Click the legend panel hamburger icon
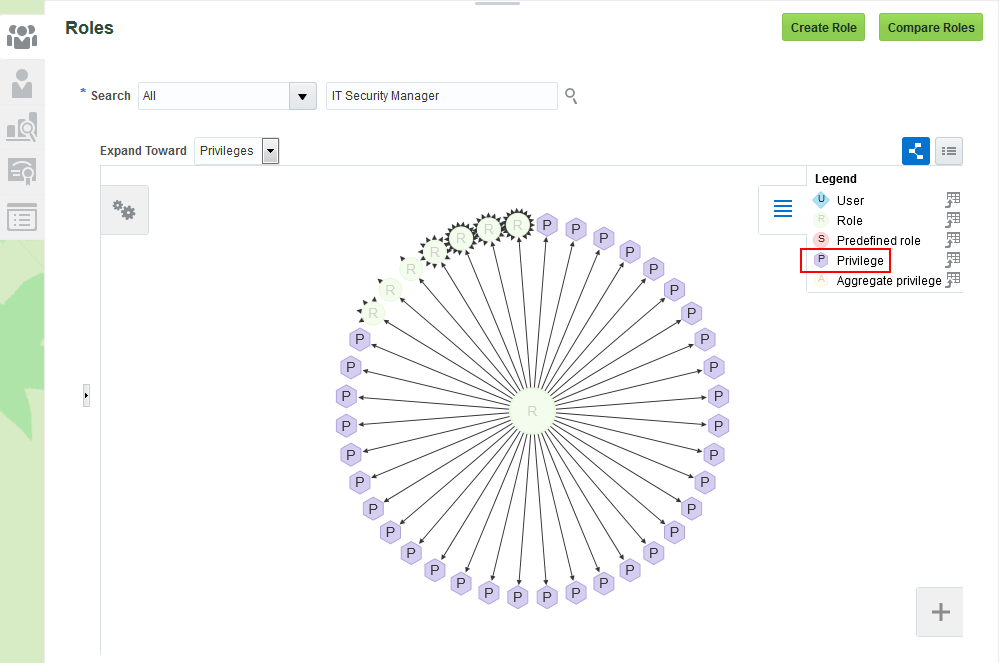Image resolution: width=999 pixels, height=663 pixels. coord(783,209)
